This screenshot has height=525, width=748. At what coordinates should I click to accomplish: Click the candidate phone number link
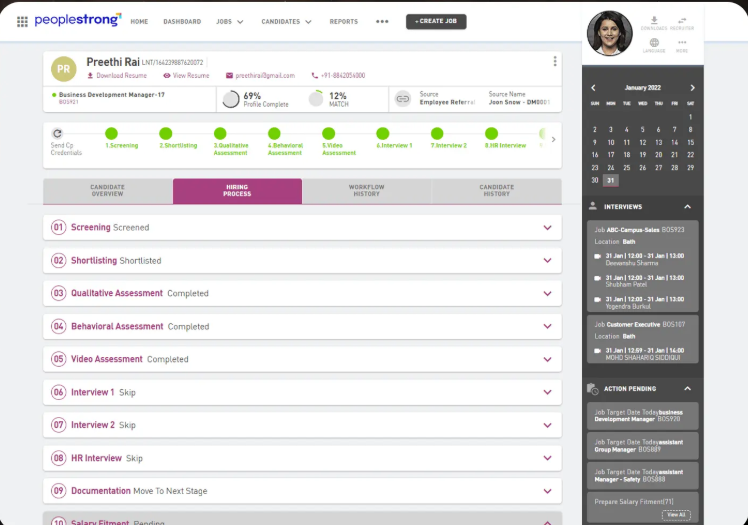click(x=338, y=75)
